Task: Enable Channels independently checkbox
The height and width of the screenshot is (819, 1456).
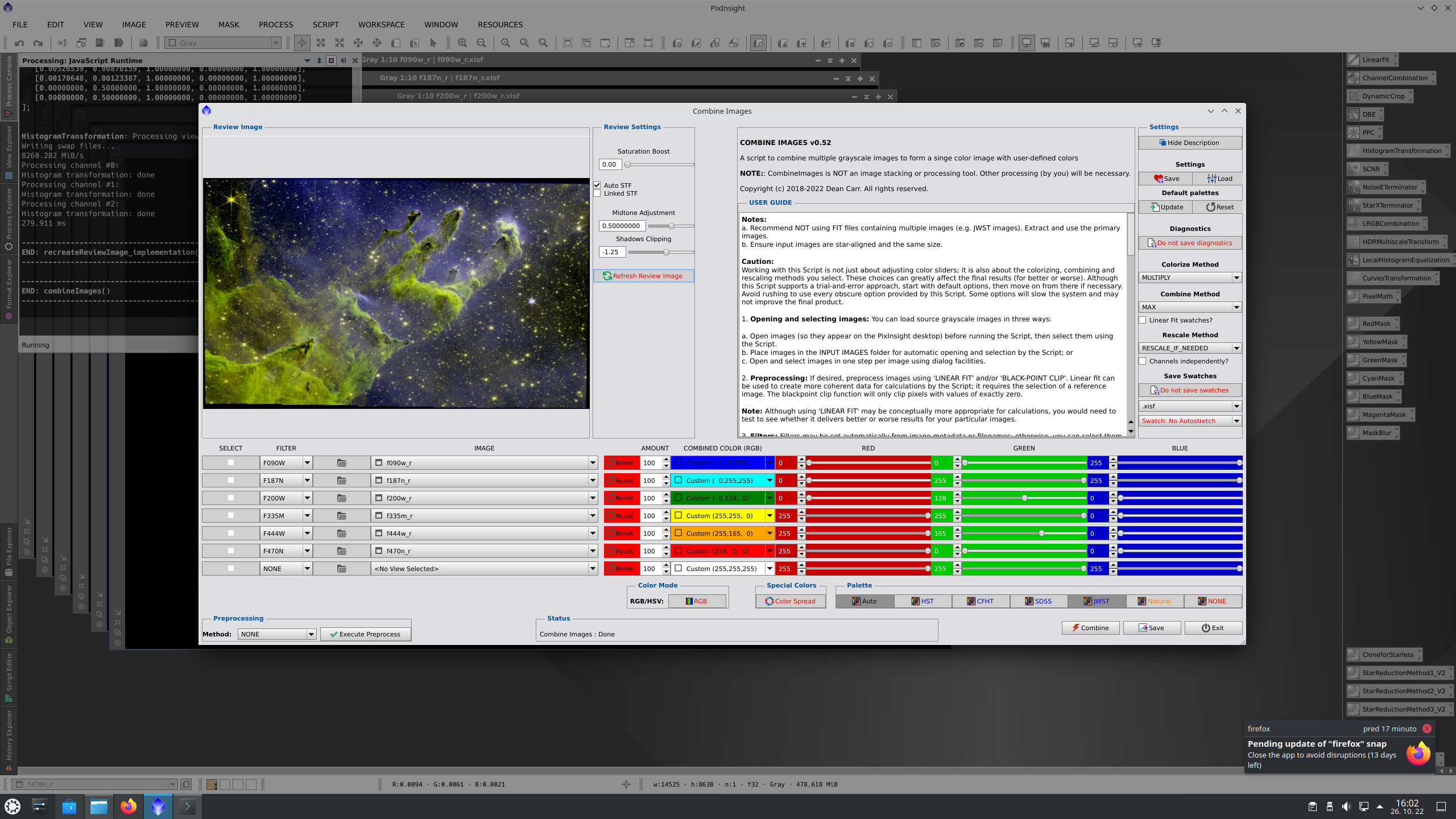Action: [1143, 361]
